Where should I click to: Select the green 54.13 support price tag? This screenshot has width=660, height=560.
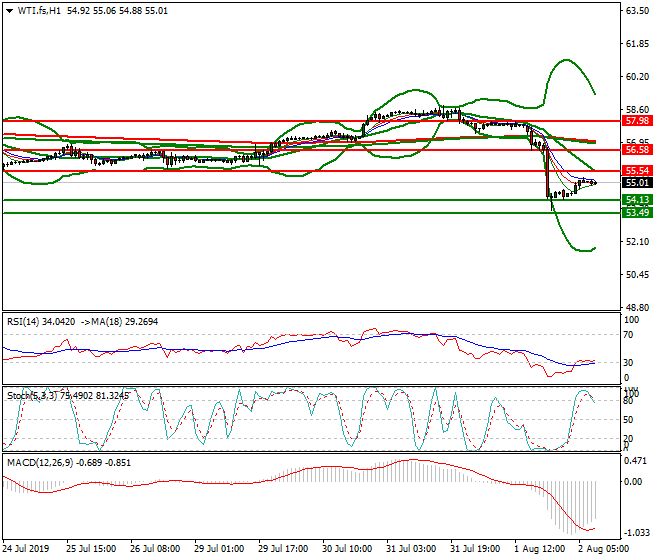point(637,200)
